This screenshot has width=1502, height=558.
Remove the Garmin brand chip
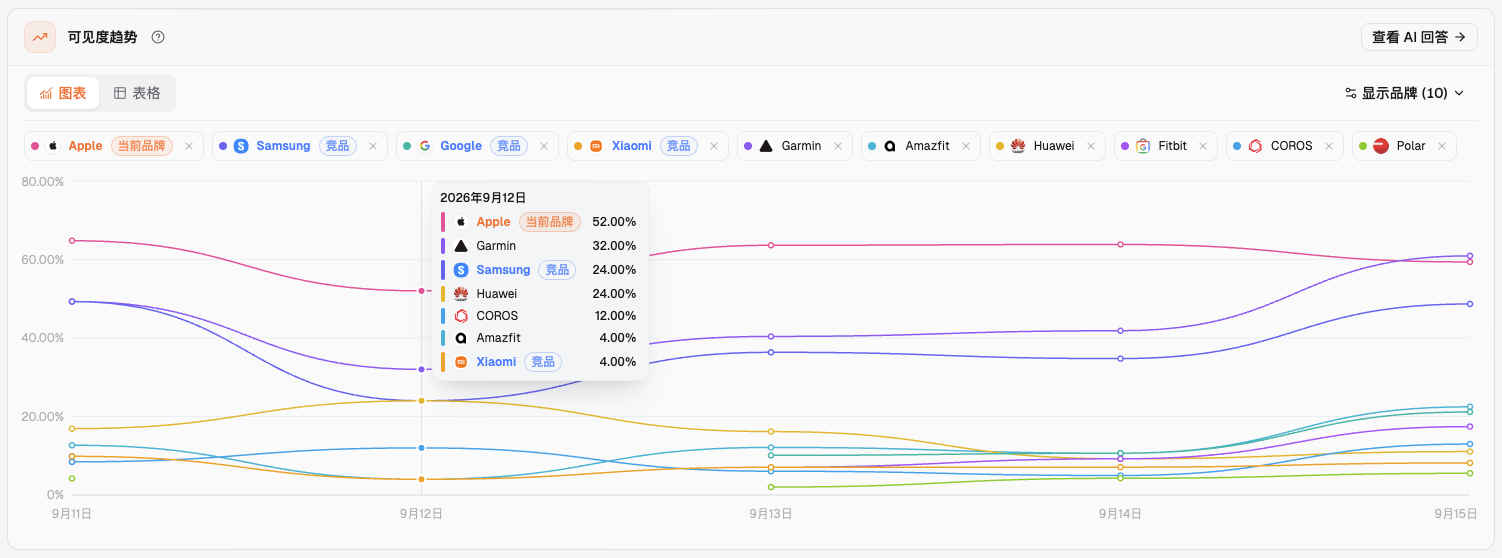tap(838, 146)
